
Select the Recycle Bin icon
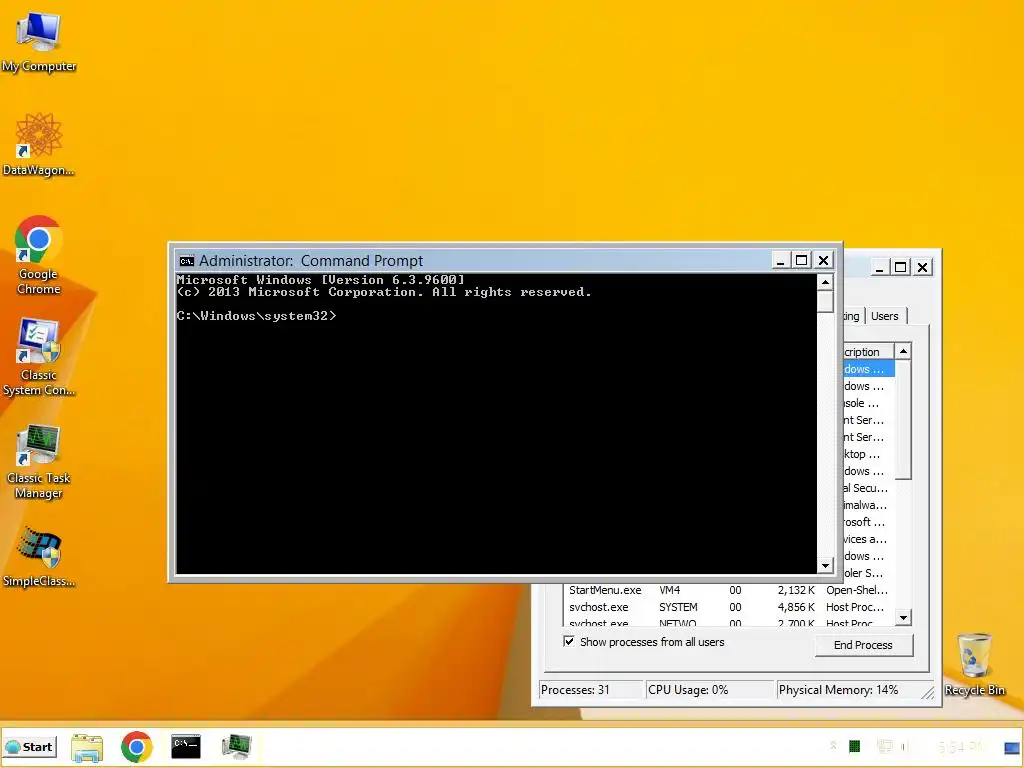[974, 664]
